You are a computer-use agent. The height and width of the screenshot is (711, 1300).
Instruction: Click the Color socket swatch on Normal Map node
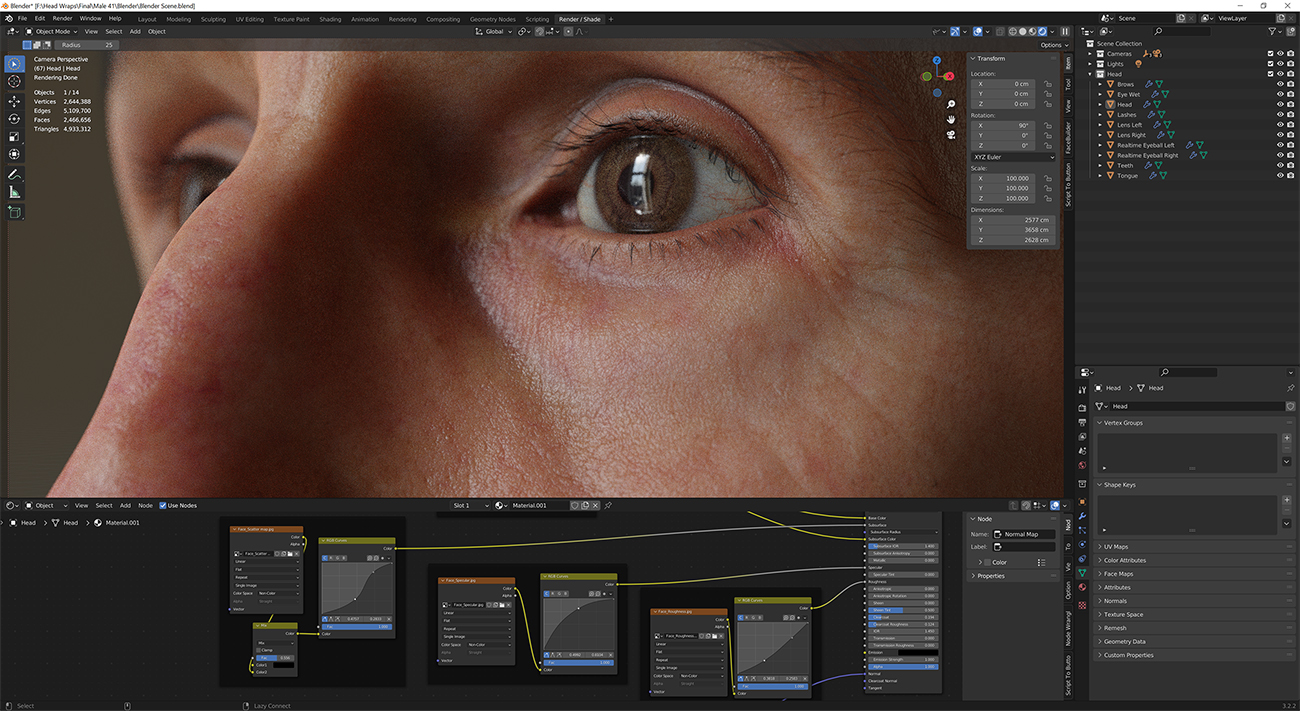tap(988, 562)
